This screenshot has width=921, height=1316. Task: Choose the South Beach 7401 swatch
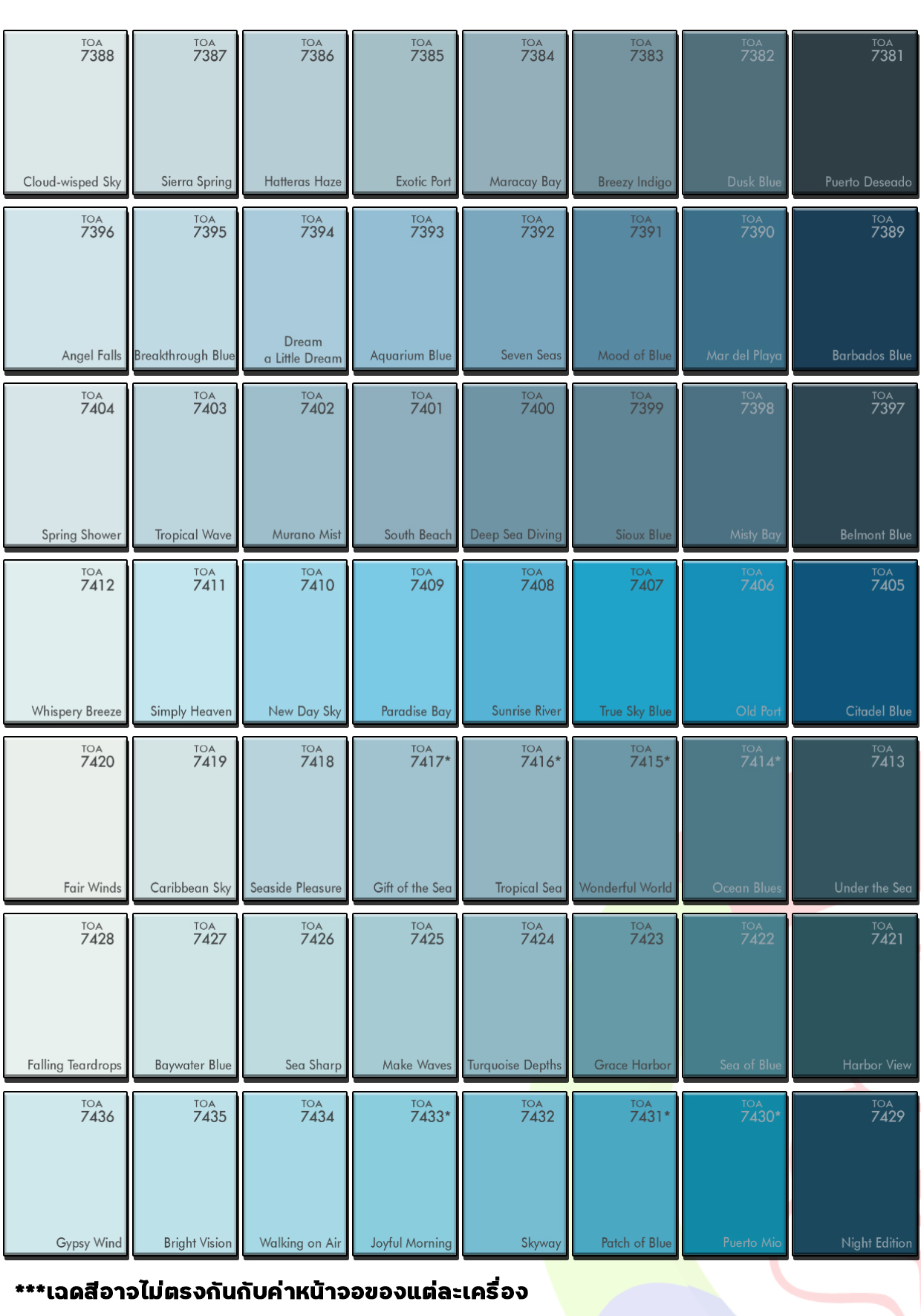(405, 466)
